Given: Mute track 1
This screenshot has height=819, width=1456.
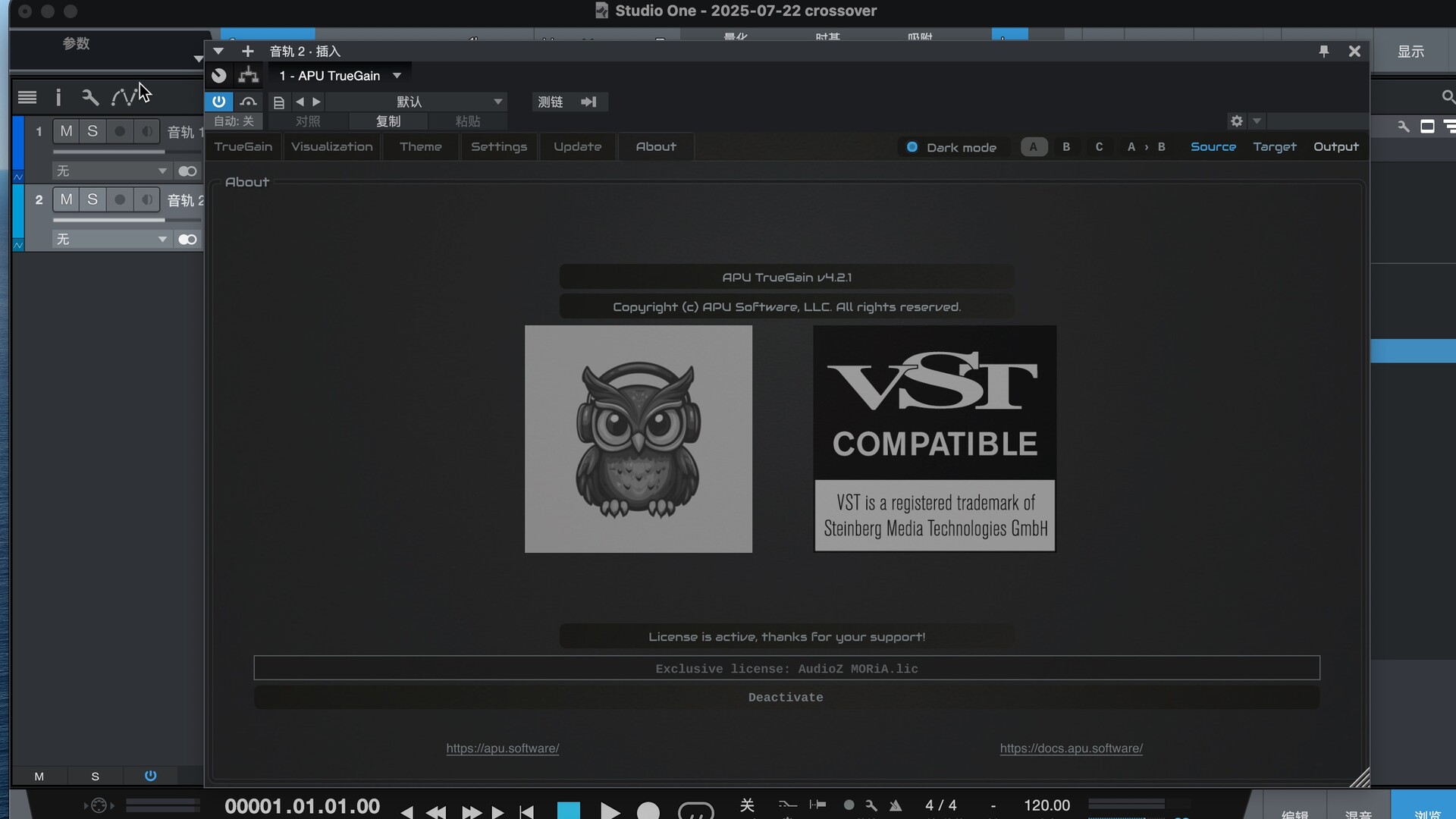Looking at the screenshot, I should [67, 131].
